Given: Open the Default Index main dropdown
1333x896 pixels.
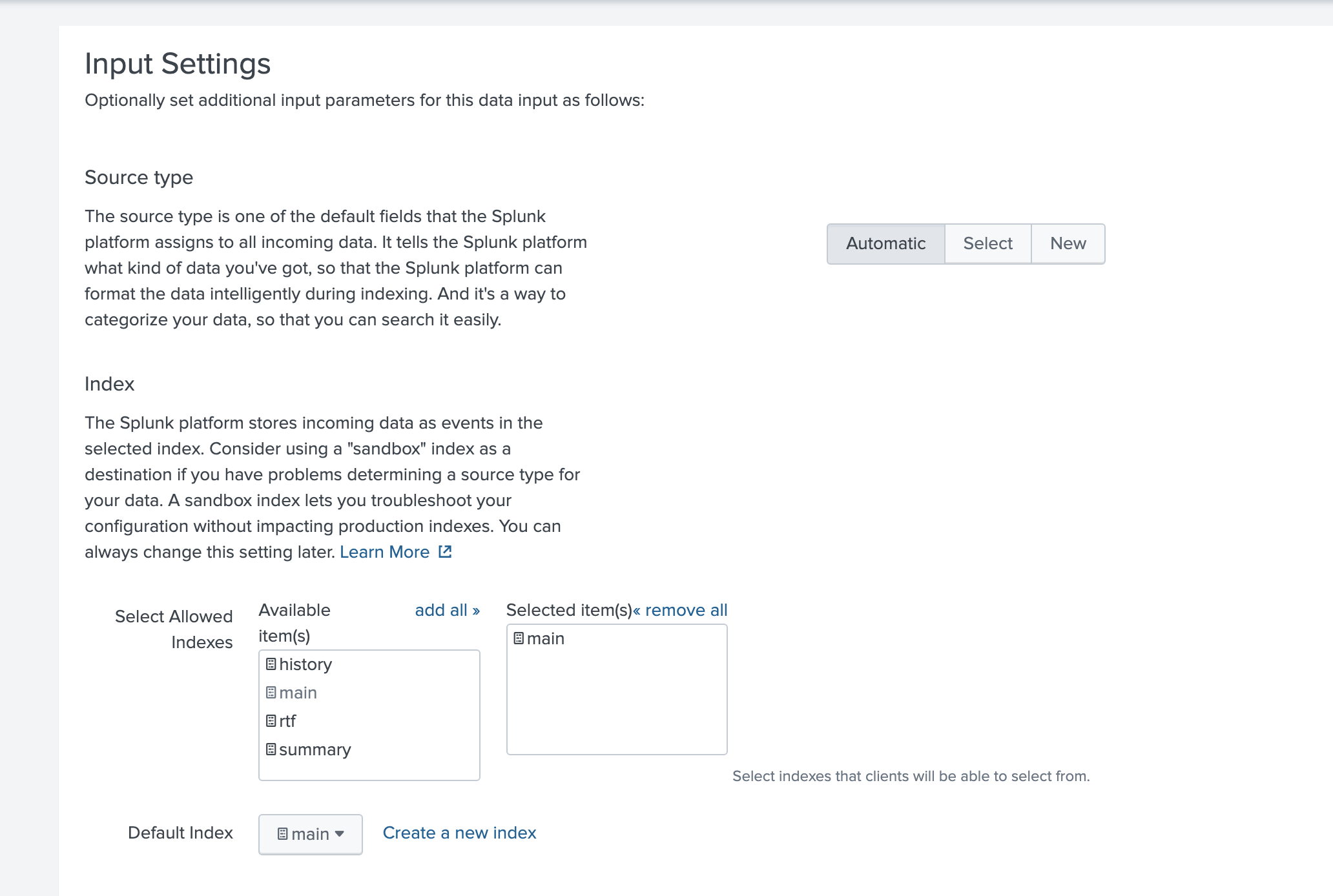Looking at the screenshot, I should (310, 834).
